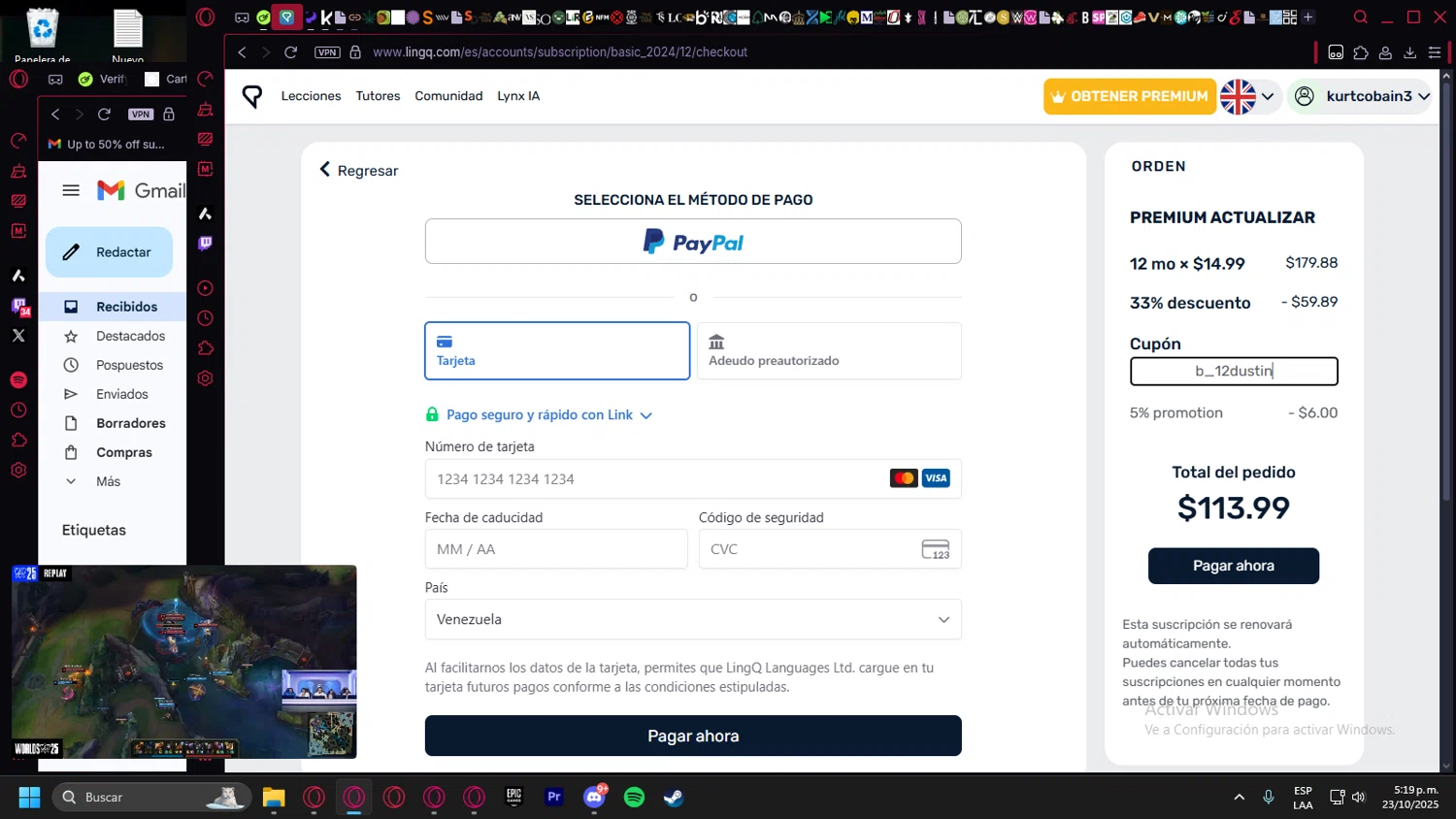Open the Gmail hamburger main menu

coord(71,190)
